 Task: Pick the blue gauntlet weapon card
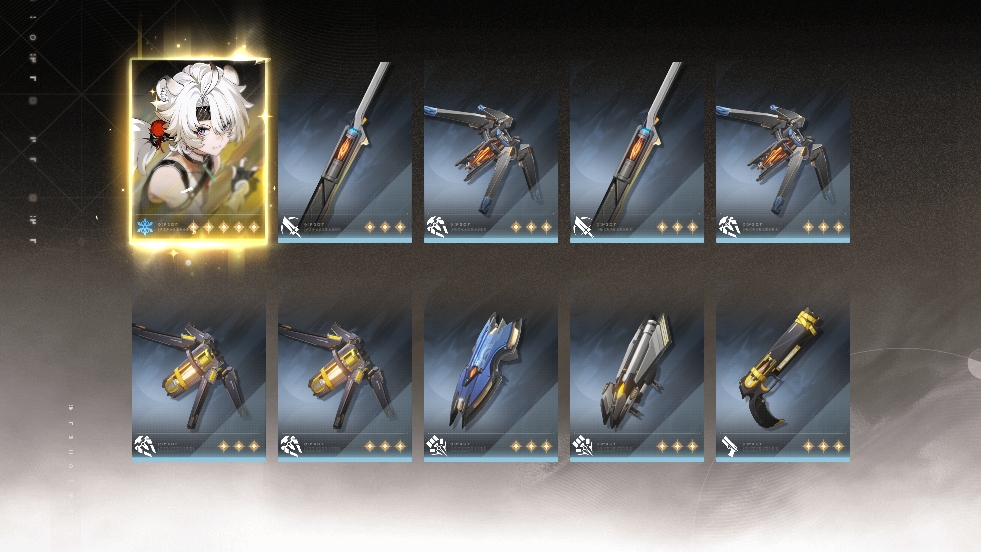pos(491,382)
